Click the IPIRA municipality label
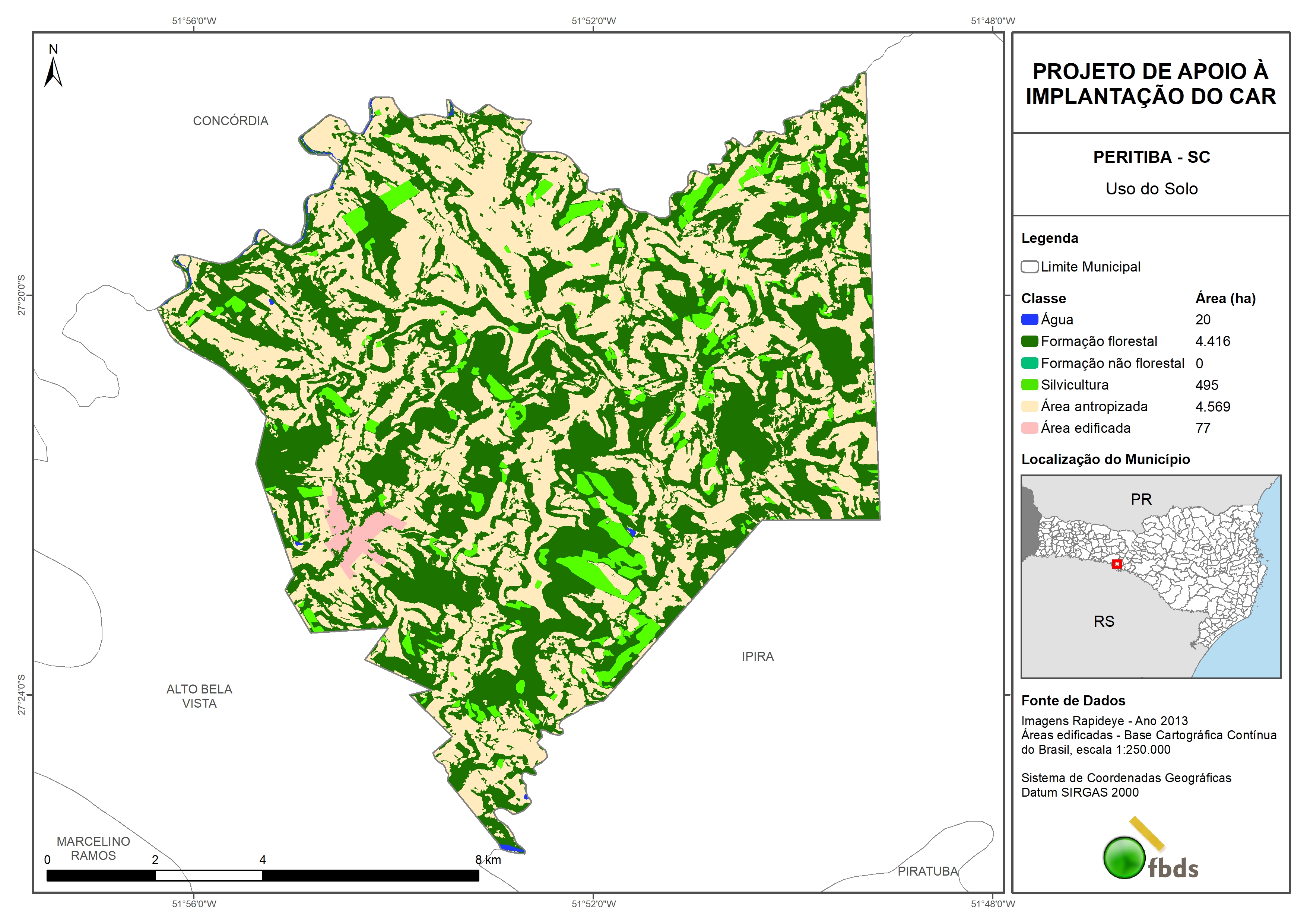Viewport: 1307px width, 924px height. 758,657
